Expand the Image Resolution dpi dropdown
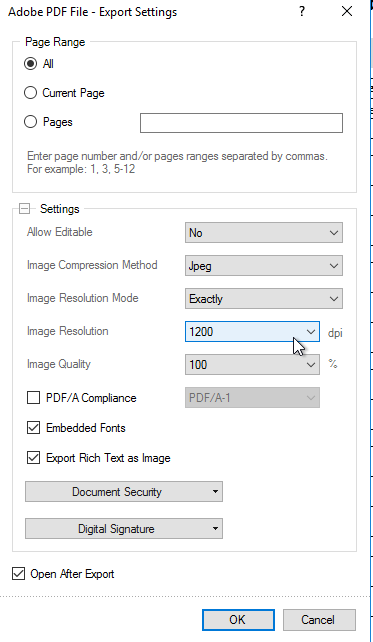Viewport: 373px width, 642px height. pos(252,332)
